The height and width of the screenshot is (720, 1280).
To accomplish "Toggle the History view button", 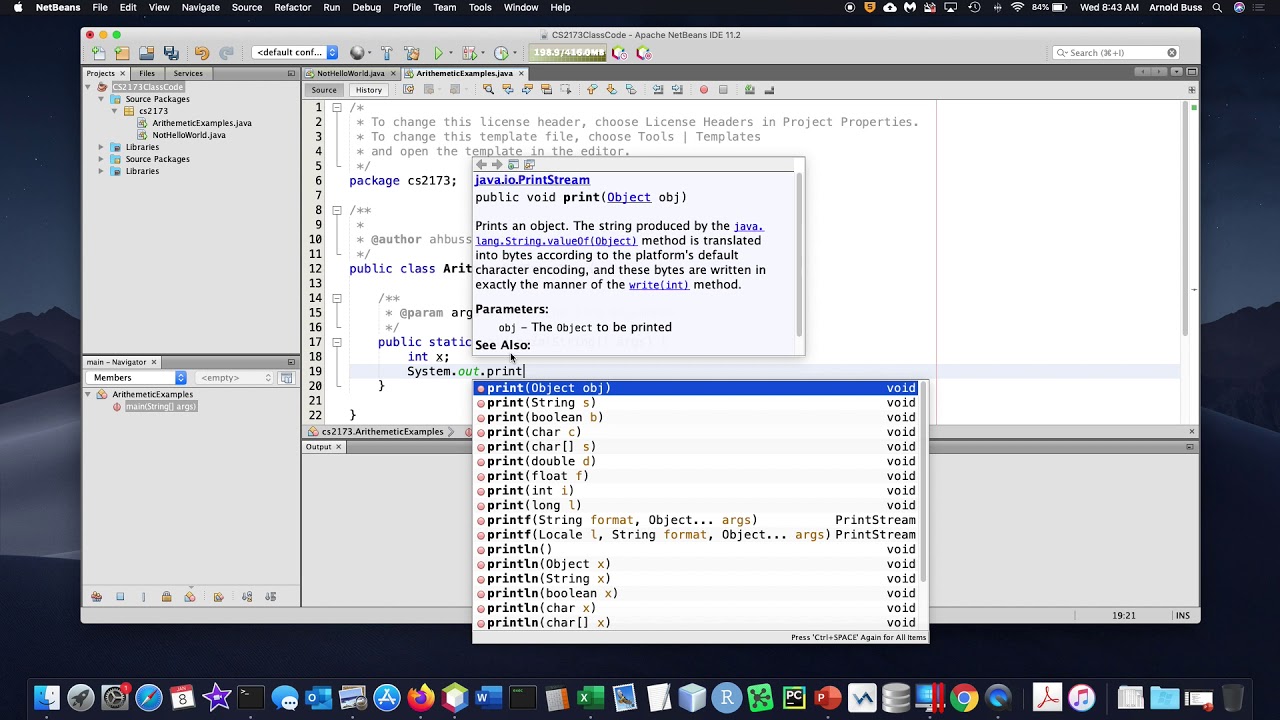I will click(x=368, y=90).
